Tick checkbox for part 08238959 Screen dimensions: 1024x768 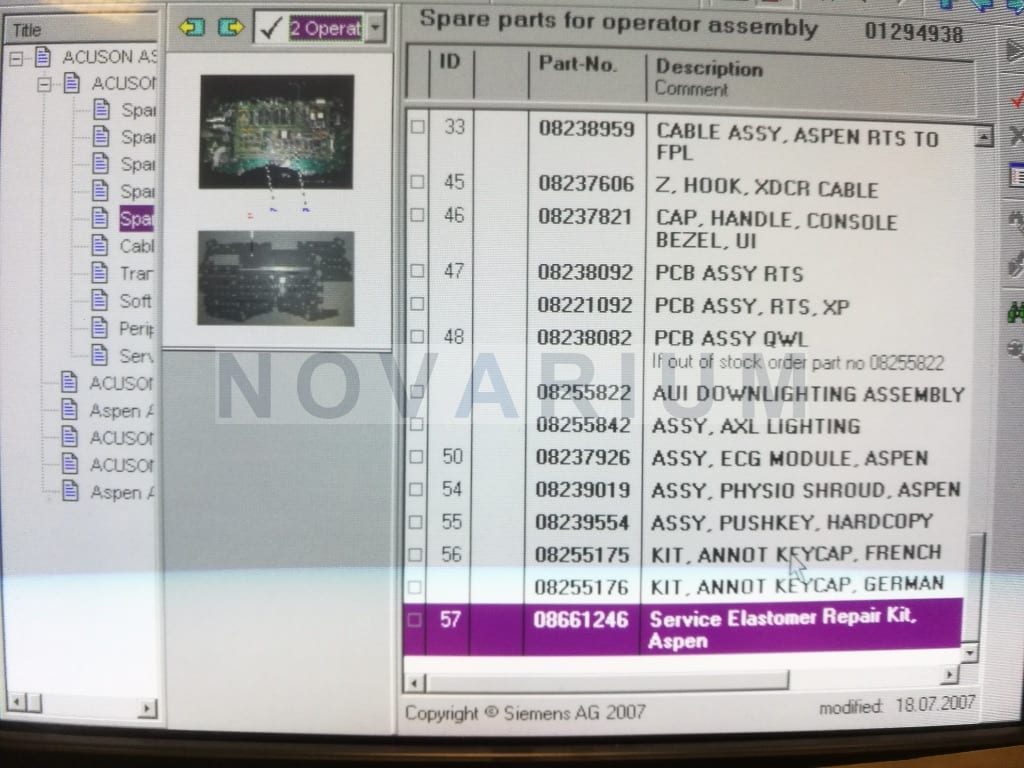[418, 127]
